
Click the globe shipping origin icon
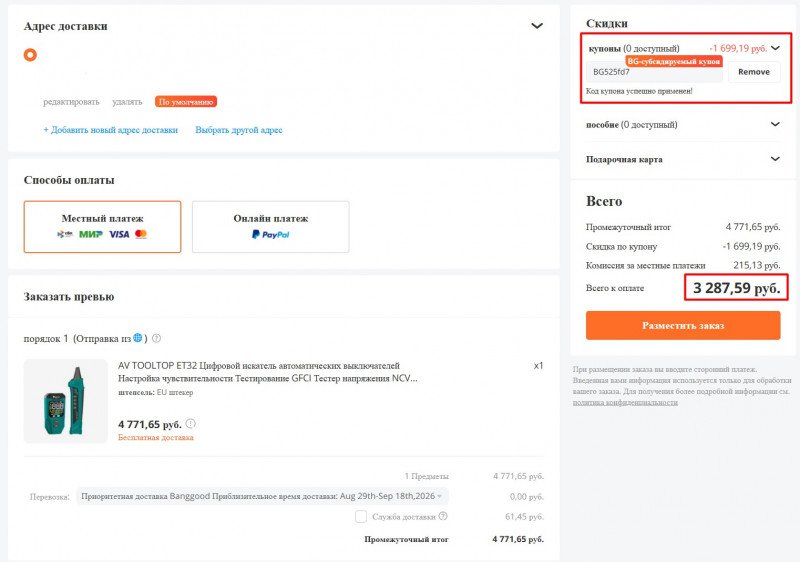coord(138,338)
